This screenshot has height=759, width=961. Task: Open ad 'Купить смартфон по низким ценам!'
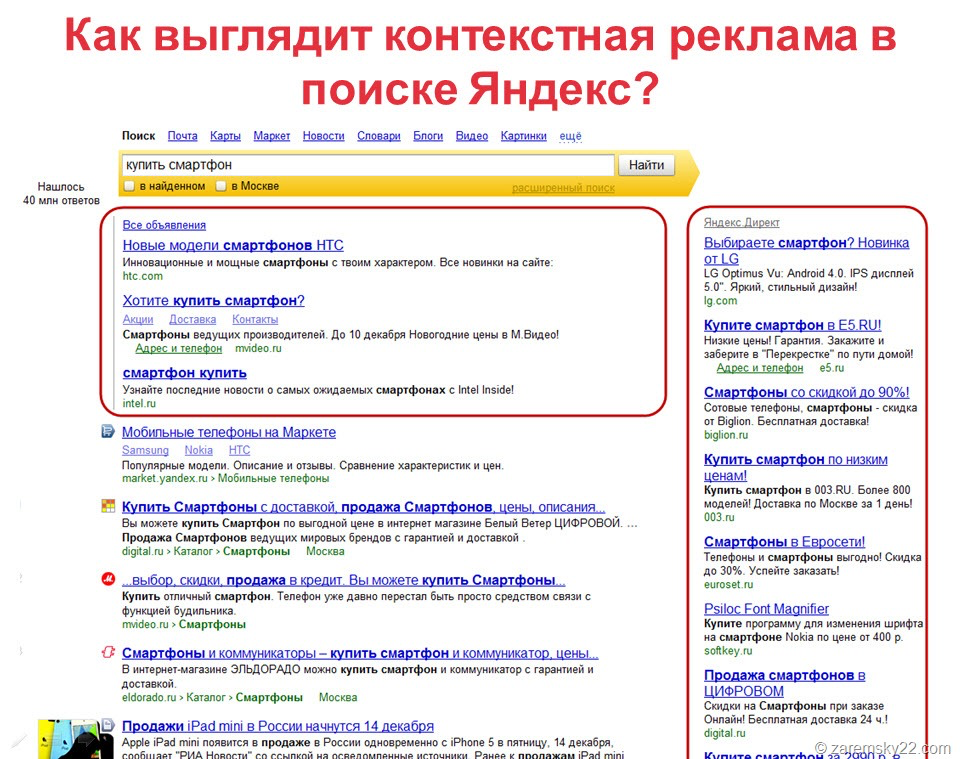coord(796,467)
